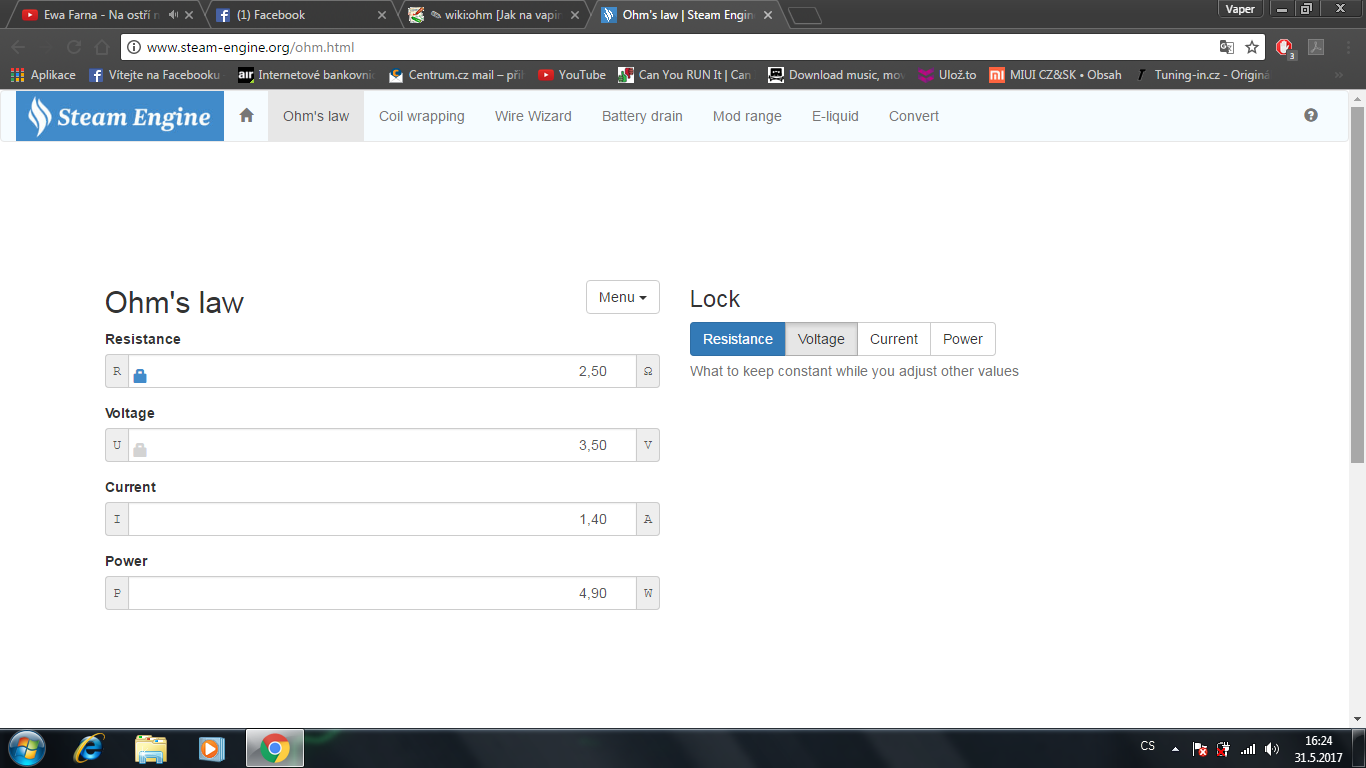Viewport: 1366px width, 768px height.
Task: Lock the Resistance value
Action: coord(737,339)
